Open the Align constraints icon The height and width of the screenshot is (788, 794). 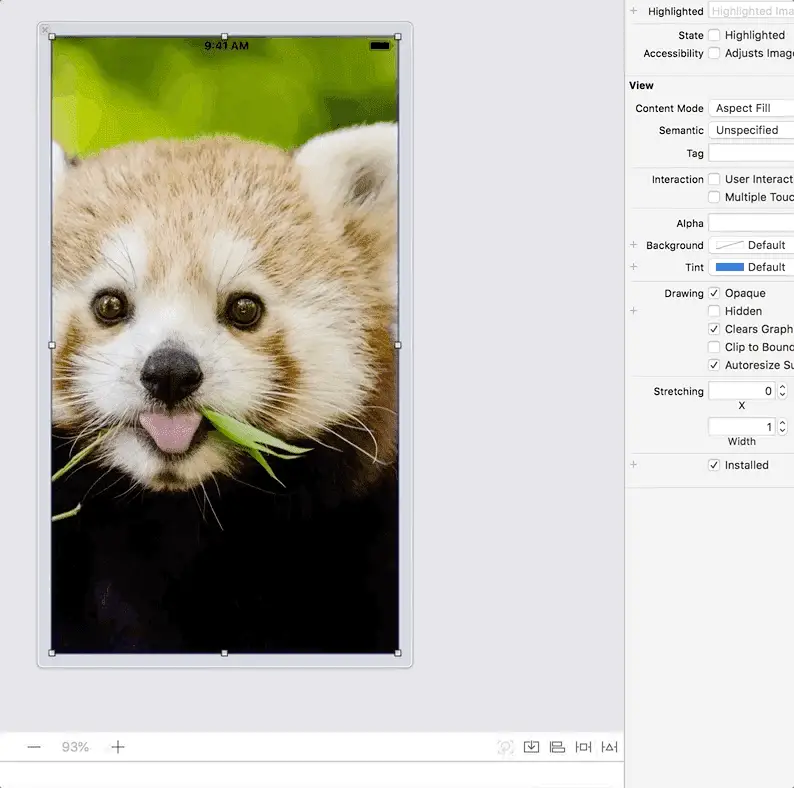[x=557, y=747]
